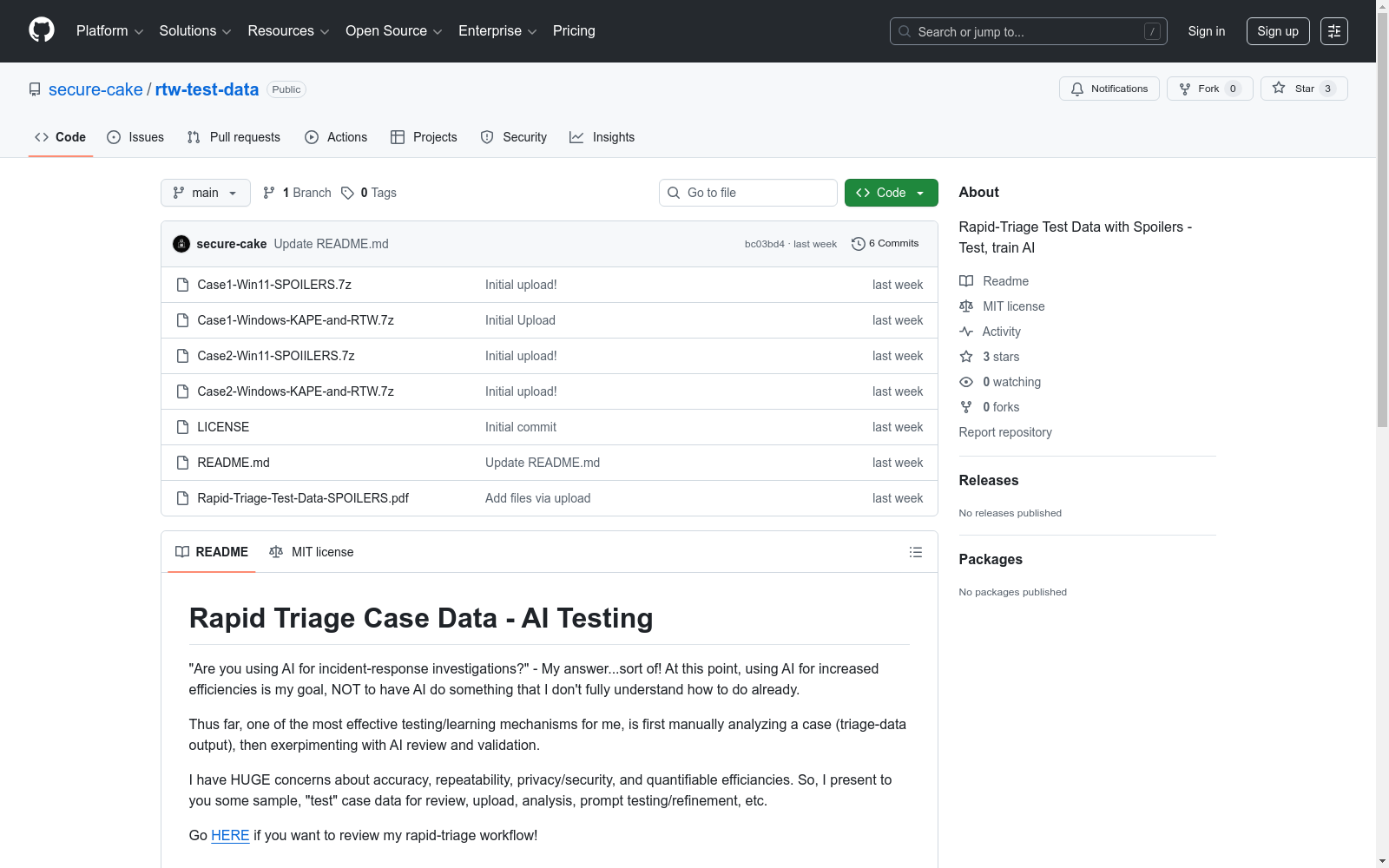
Task: Open Rapid-Triage-Test-Data-SPOILERS.pdf file
Action: (303, 498)
